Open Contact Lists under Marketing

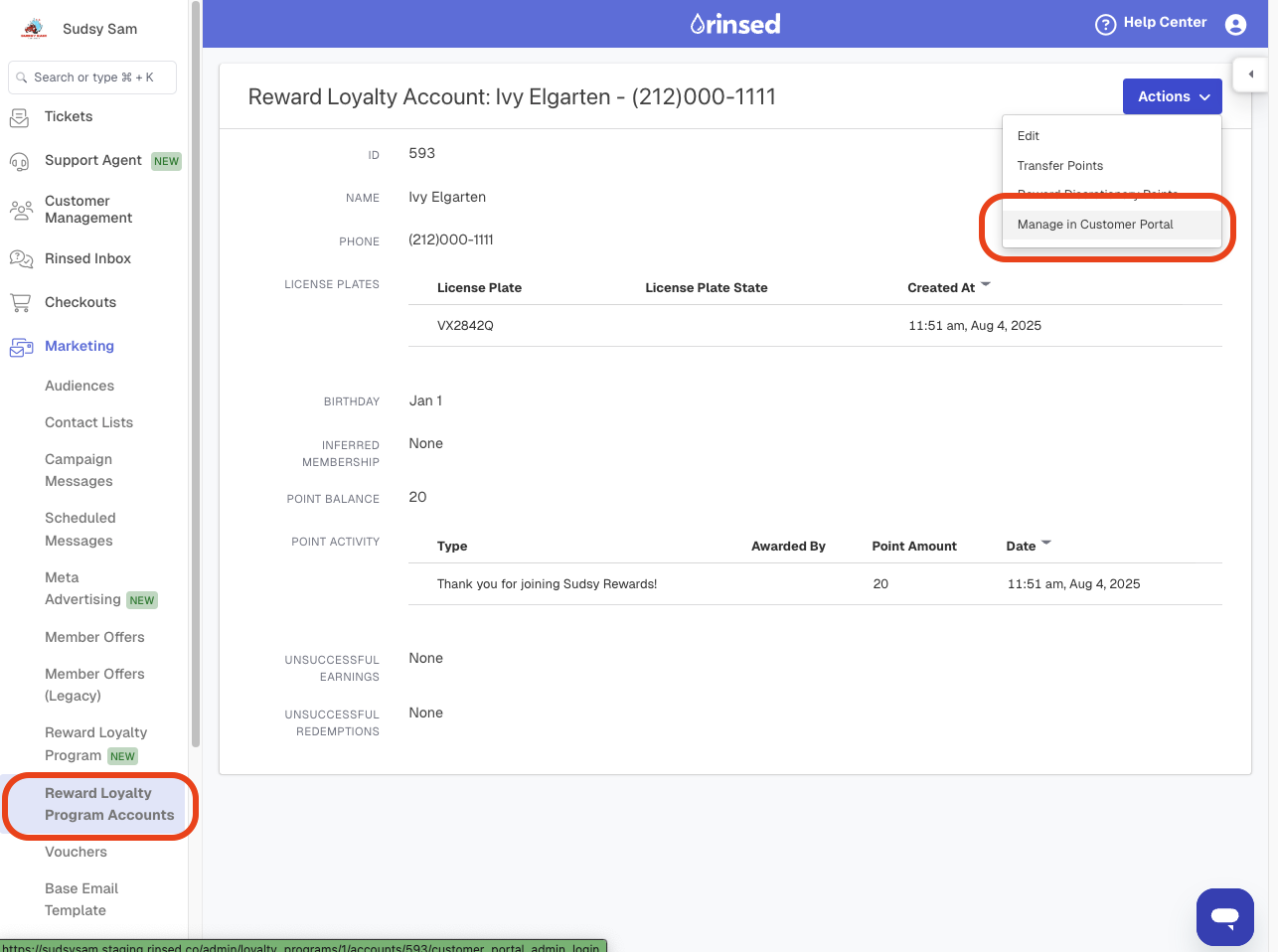pyautogui.click(x=88, y=422)
